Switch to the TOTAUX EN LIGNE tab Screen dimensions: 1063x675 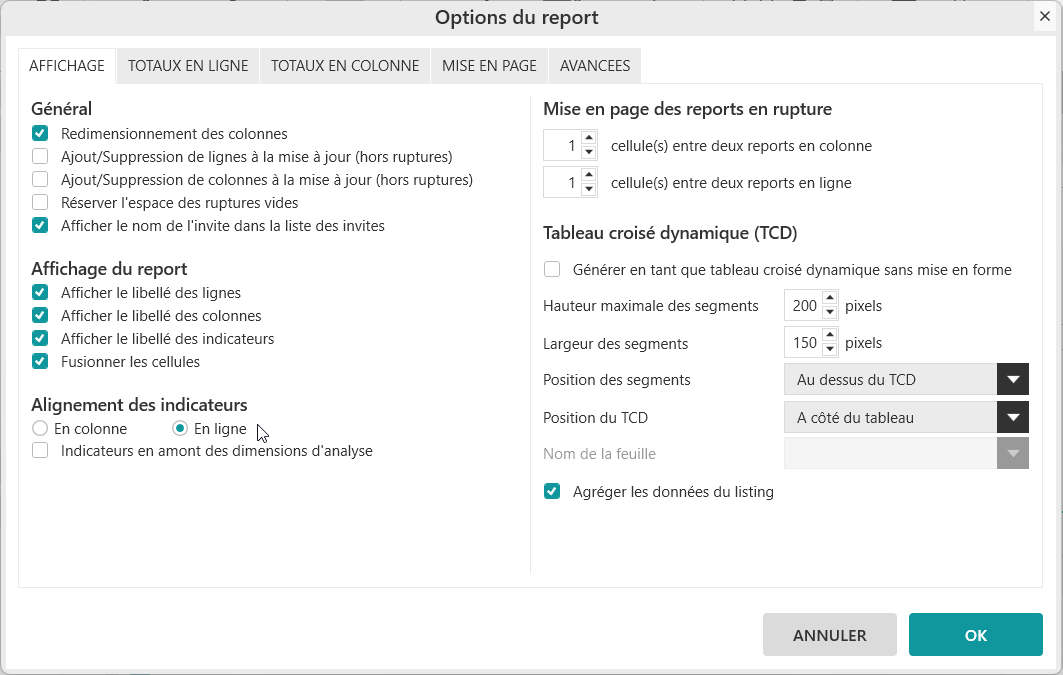click(x=188, y=66)
